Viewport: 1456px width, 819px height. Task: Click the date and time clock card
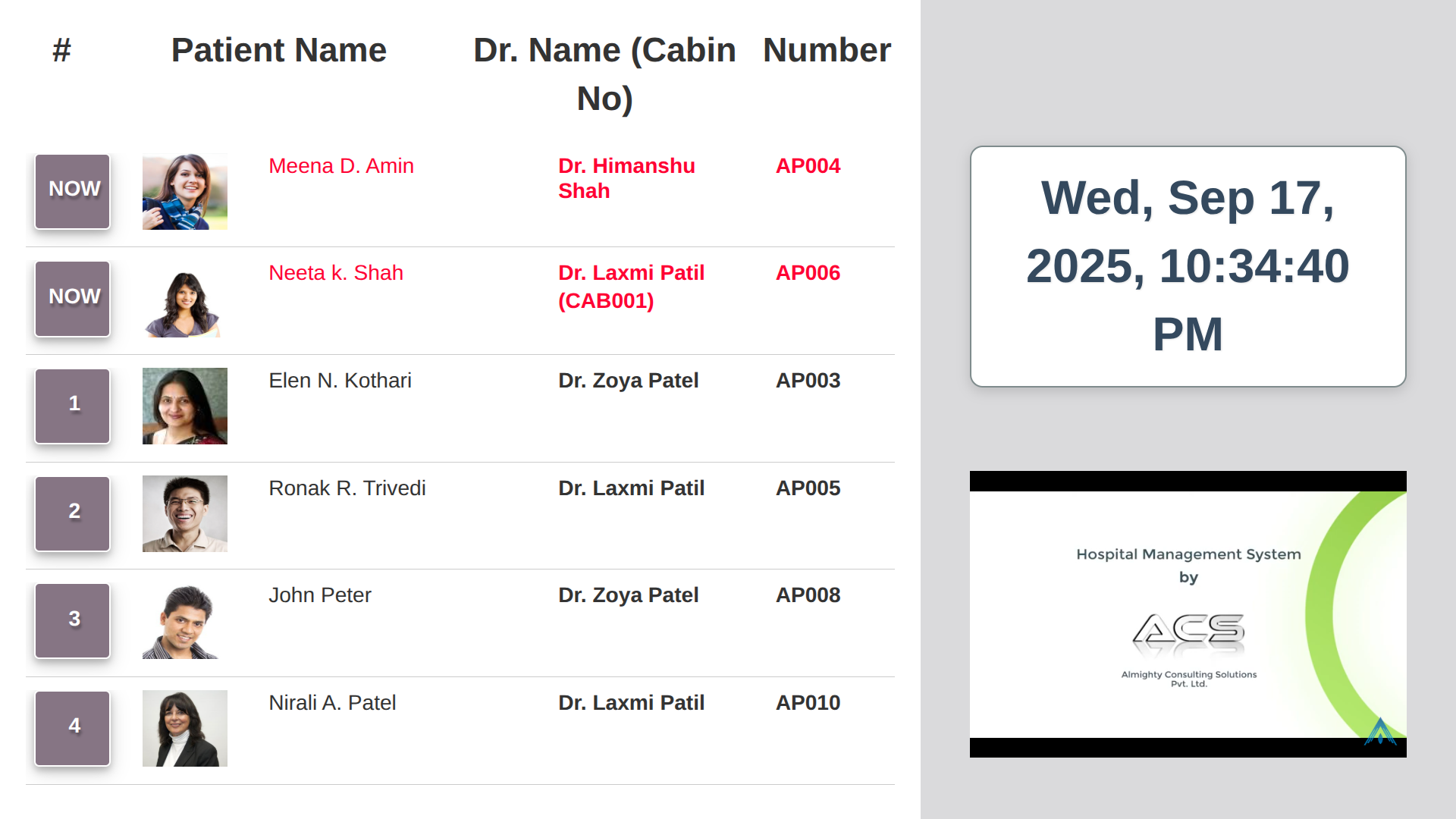(x=1188, y=266)
